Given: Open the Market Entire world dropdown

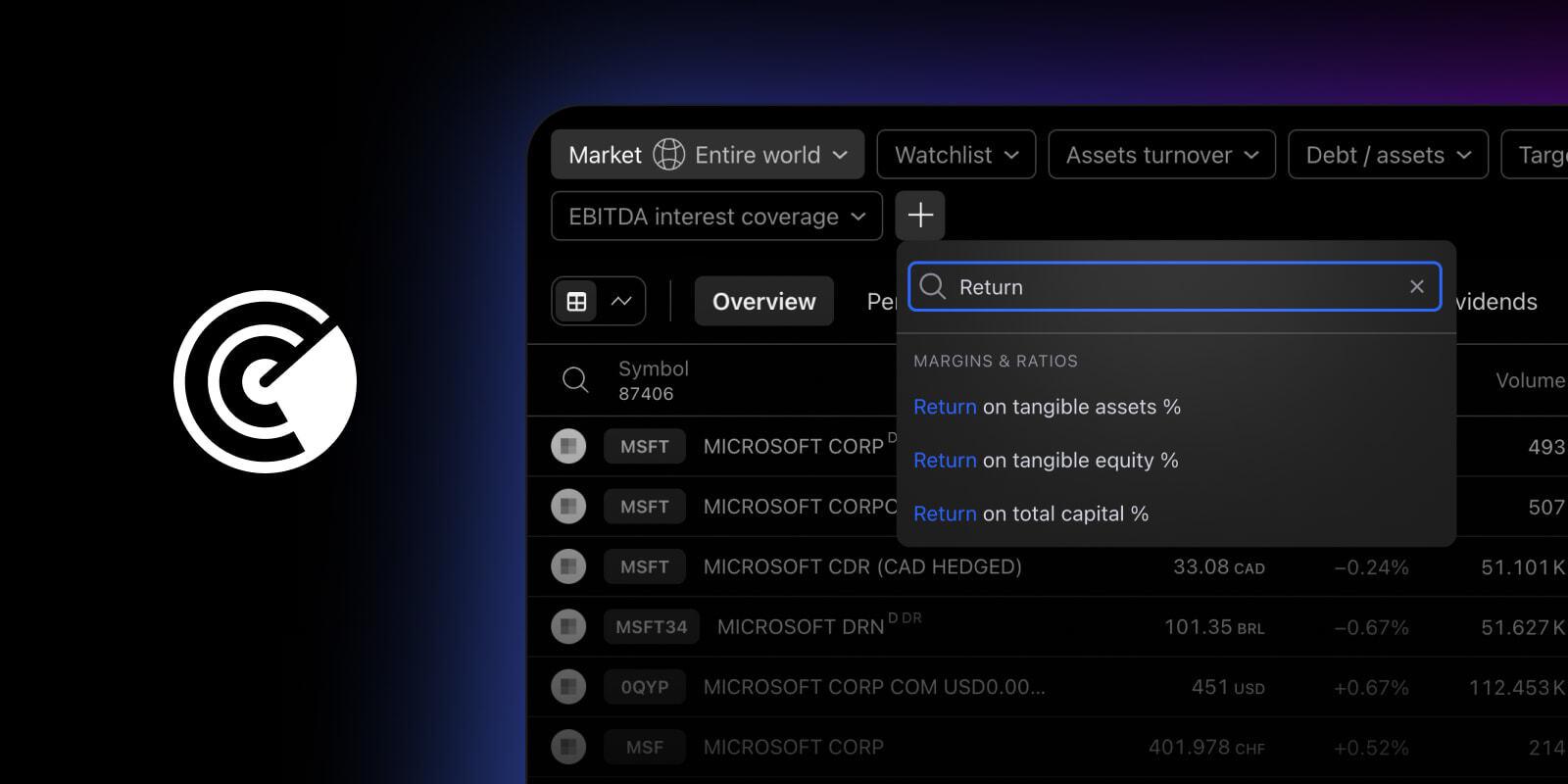Looking at the screenshot, I should pos(708,155).
